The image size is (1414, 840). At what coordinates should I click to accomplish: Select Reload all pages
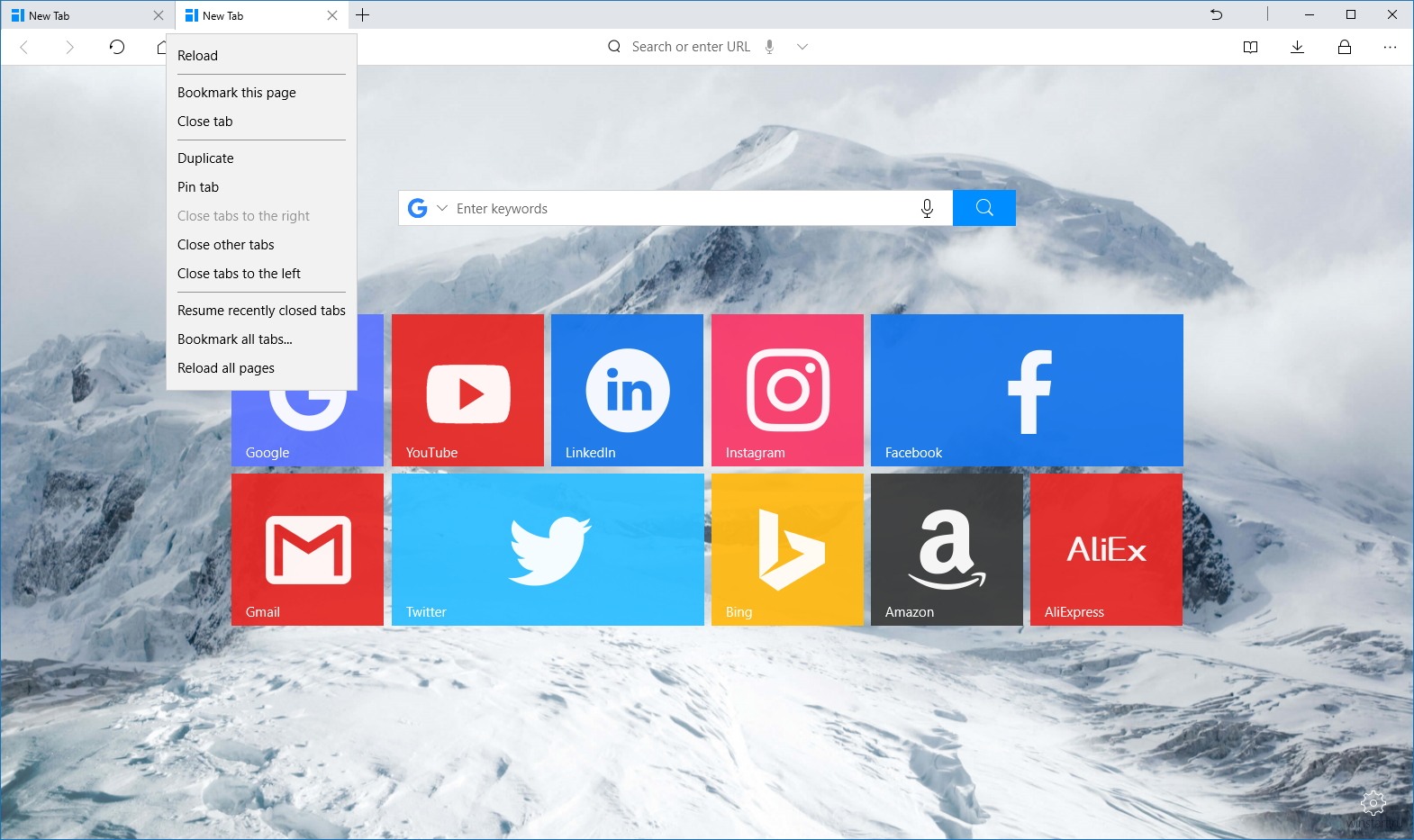coord(261,368)
